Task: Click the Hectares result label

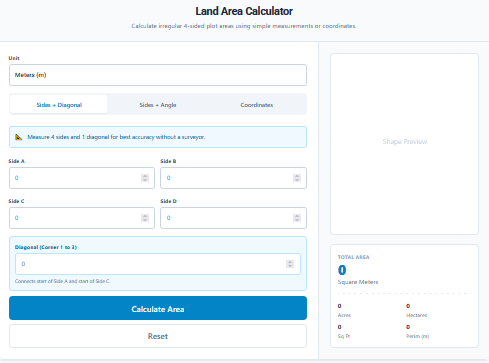Action: coord(416,315)
